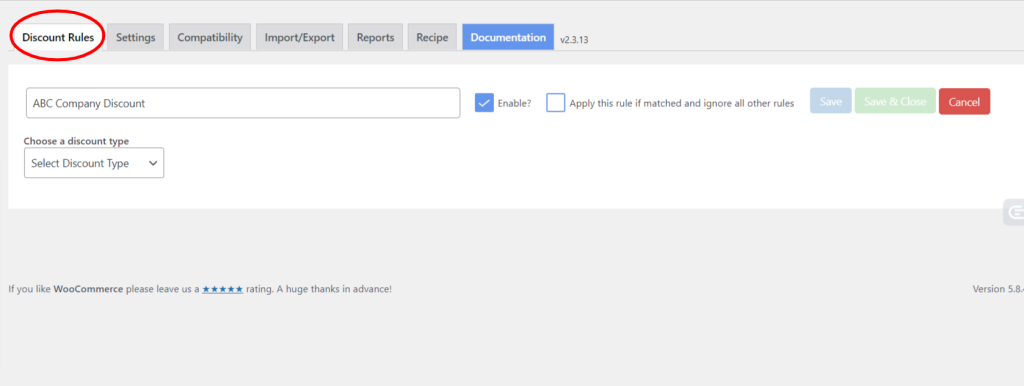View the Reports tab
The height and width of the screenshot is (386, 1024).
click(x=376, y=37)
